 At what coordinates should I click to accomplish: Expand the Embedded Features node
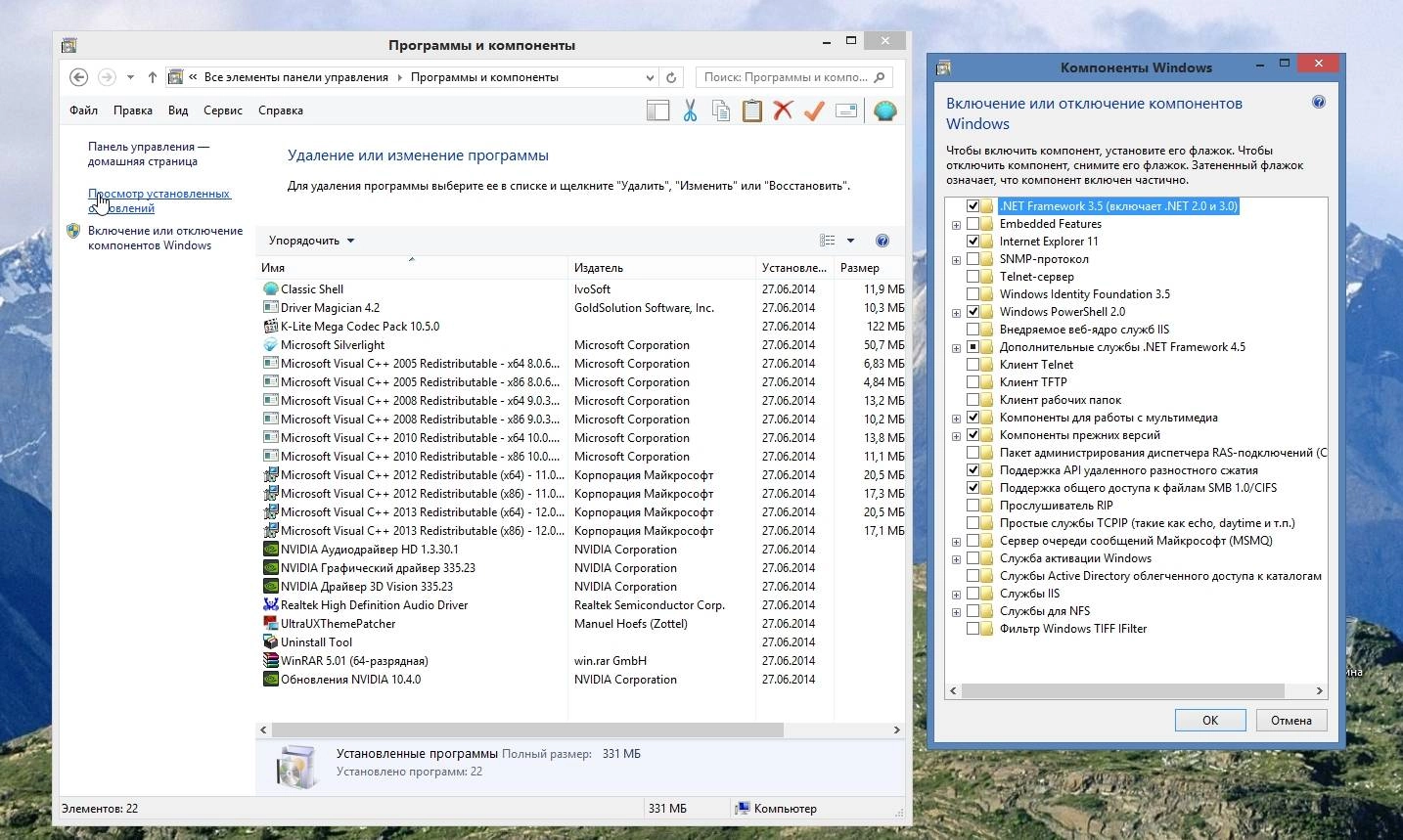click(956, 225)
